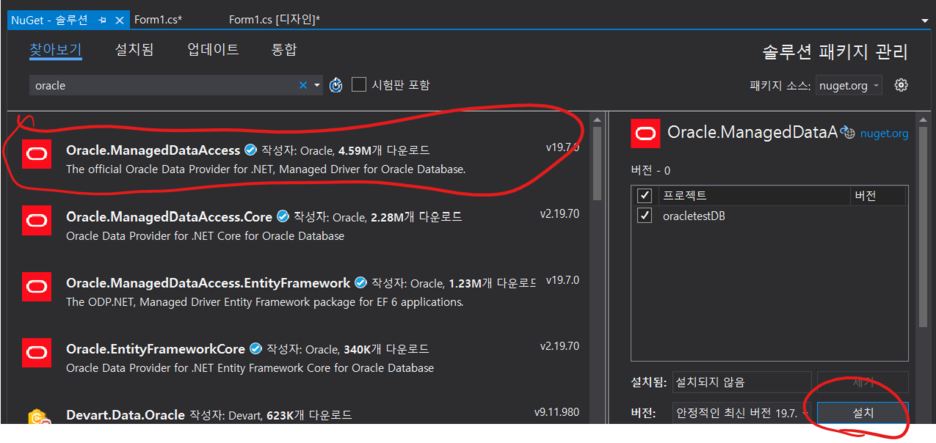Select the Devart.Data.Oracle package

[x=298, y=414]
